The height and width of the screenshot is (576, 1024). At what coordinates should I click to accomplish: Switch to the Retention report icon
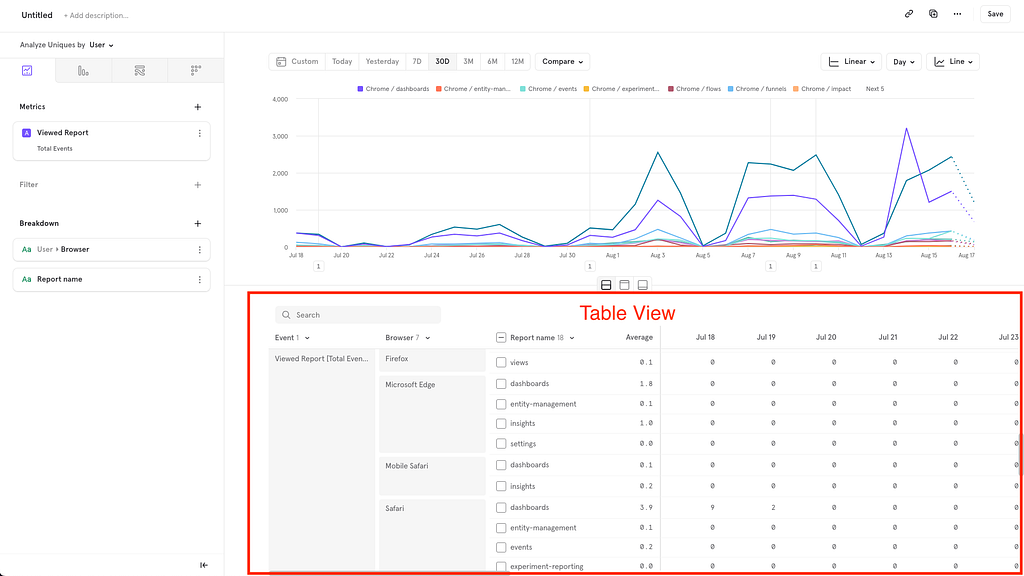[x=195, y=71]
